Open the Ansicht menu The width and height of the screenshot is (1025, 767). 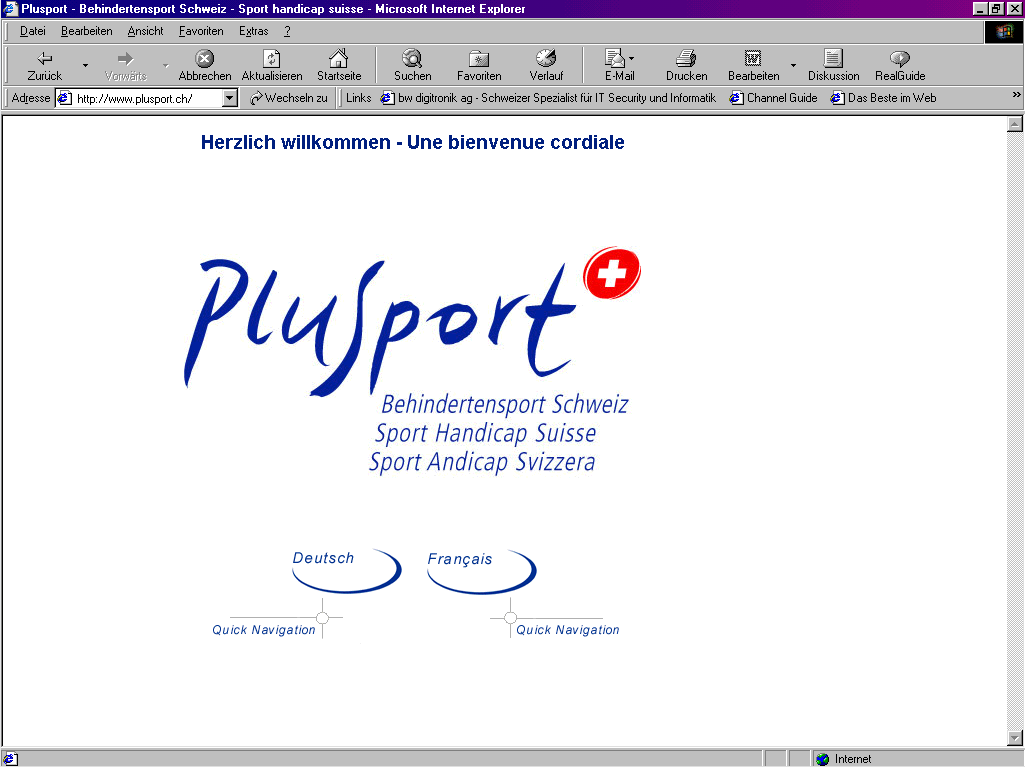[145, 31]
